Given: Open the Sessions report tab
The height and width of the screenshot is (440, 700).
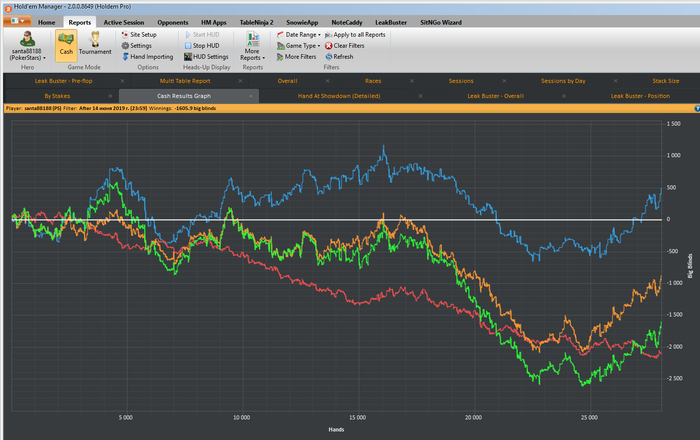Looking at the screenshot, I should [461, 81].
